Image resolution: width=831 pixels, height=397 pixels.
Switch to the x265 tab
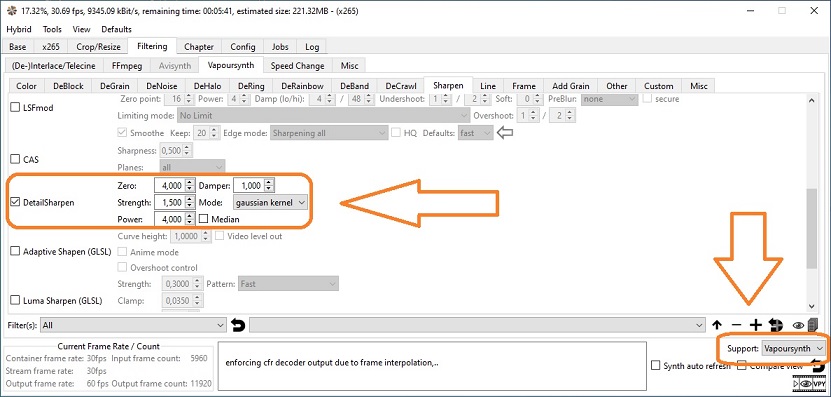tap(51, 47)
